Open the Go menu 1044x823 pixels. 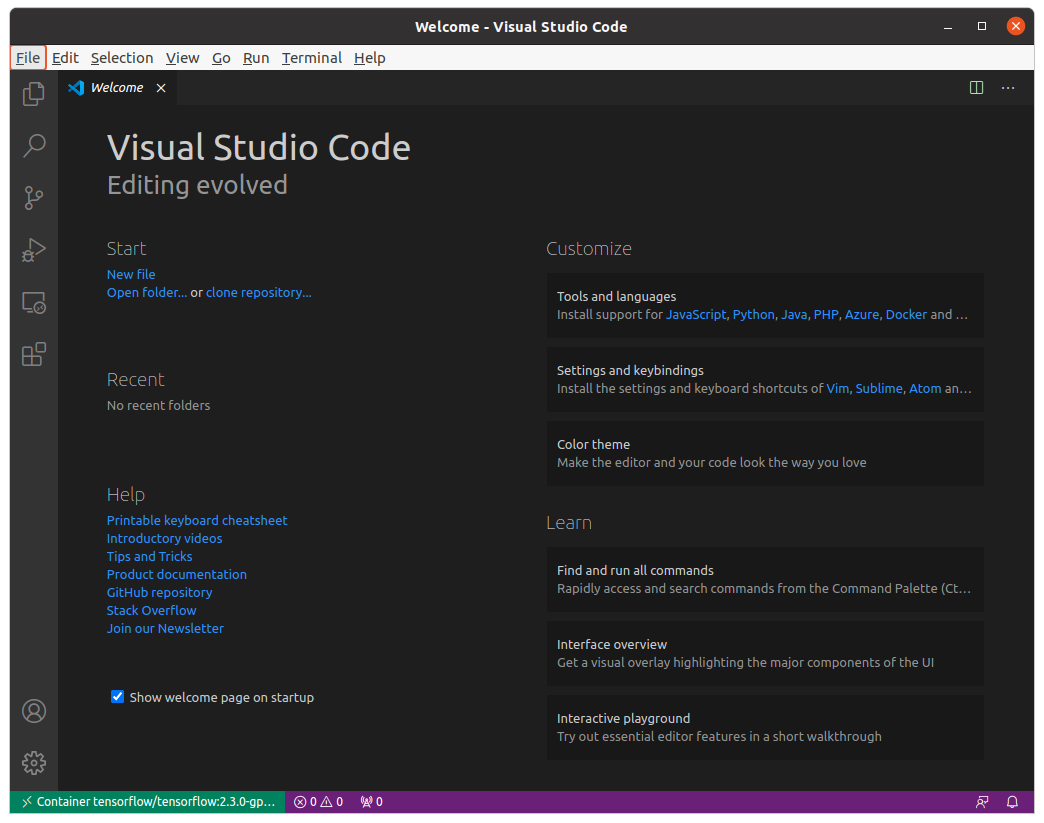(221, 58)
